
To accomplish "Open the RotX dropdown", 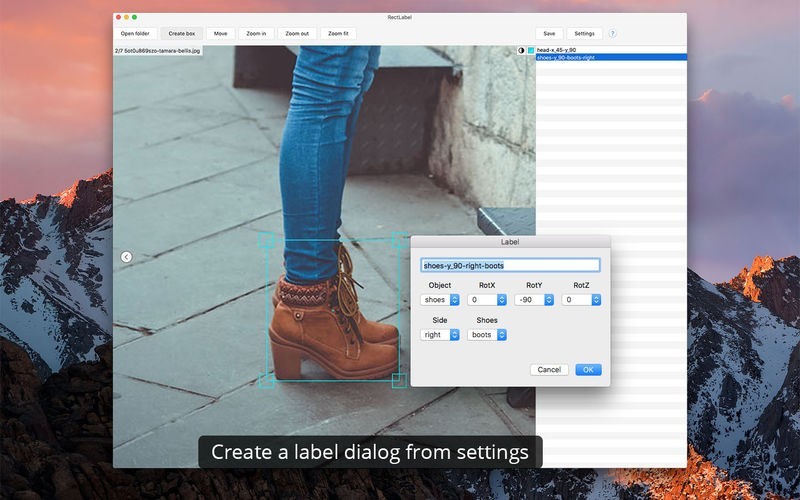I will [487, 299].
